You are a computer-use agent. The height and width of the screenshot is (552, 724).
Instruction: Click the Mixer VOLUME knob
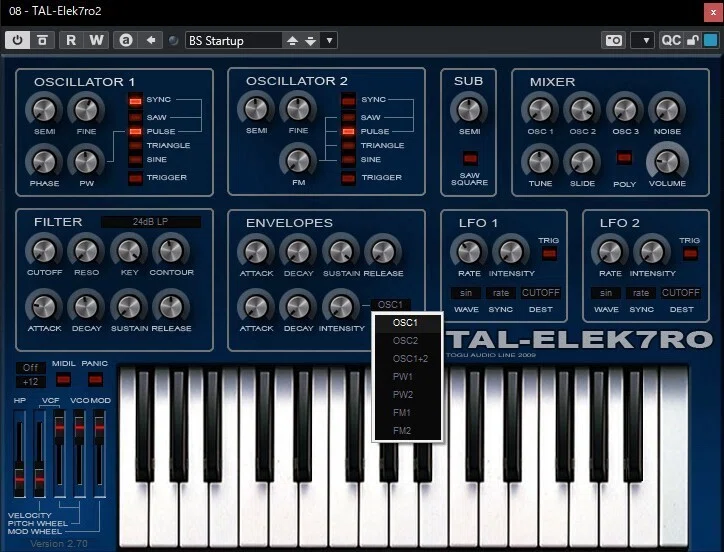667,161
